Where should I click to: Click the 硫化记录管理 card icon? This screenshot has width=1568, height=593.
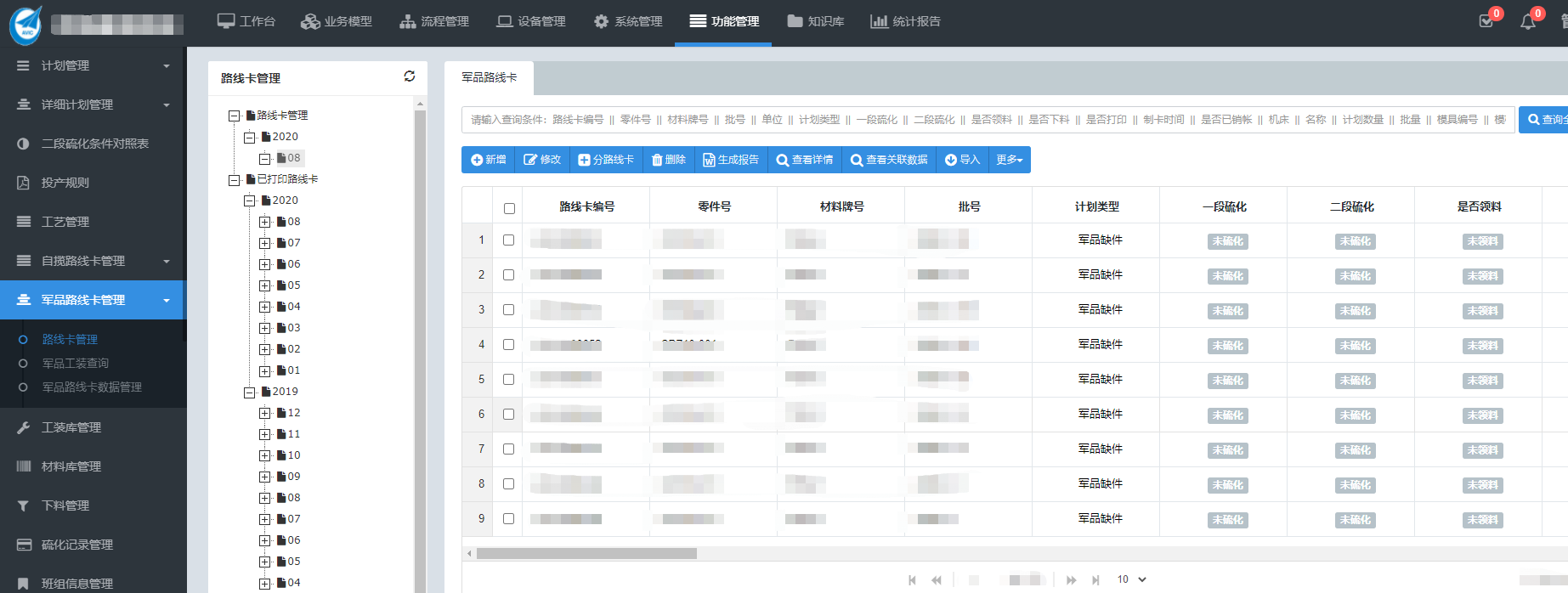pos(24,545)
